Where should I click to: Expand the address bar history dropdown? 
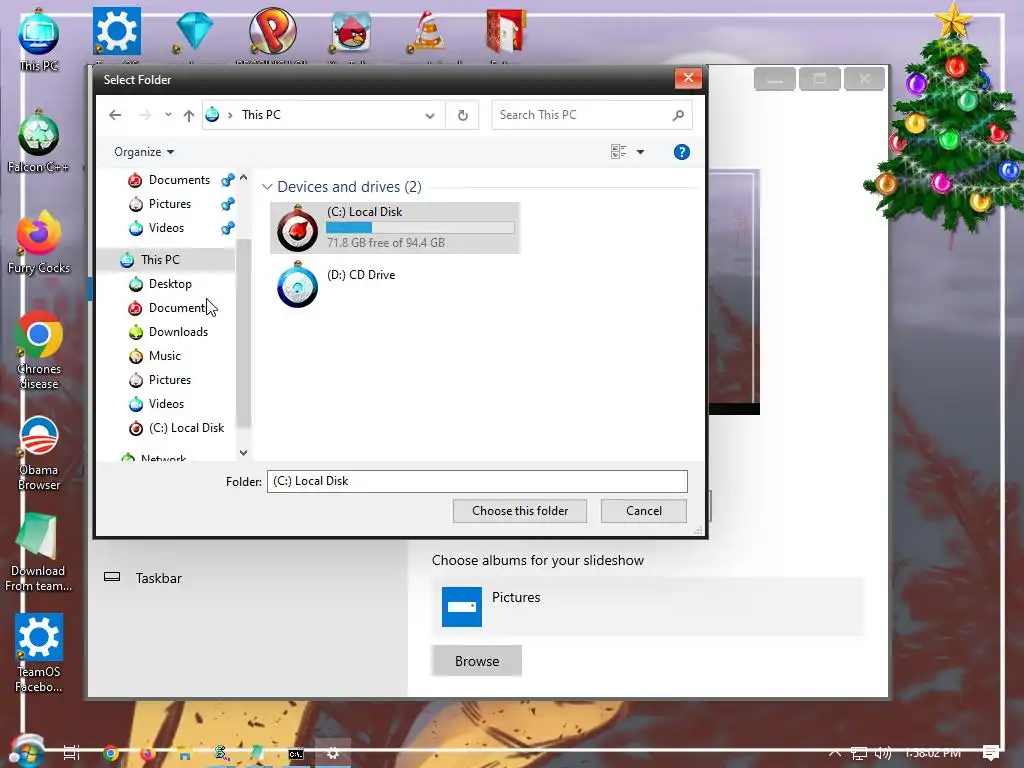430,116
